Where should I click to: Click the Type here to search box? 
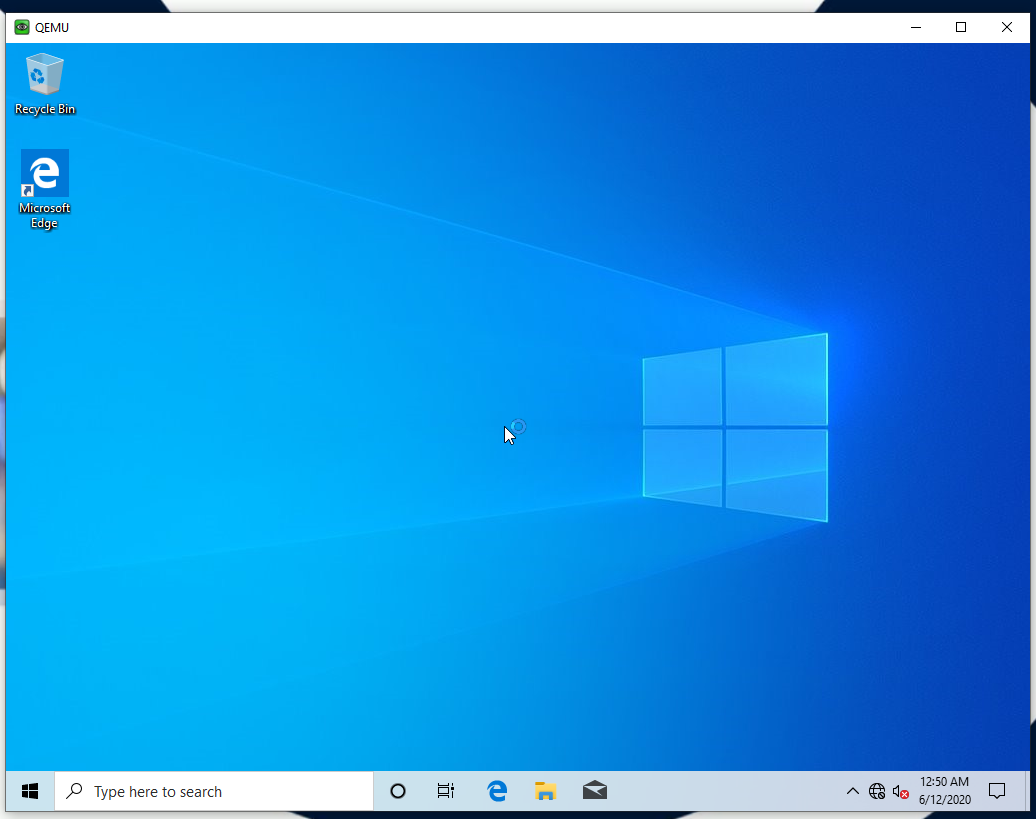click(214, 791)
